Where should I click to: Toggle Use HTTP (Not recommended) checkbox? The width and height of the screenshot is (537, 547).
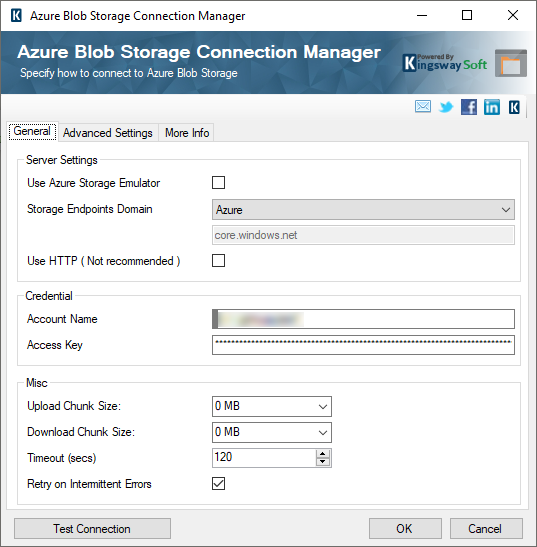pos(218,261)
